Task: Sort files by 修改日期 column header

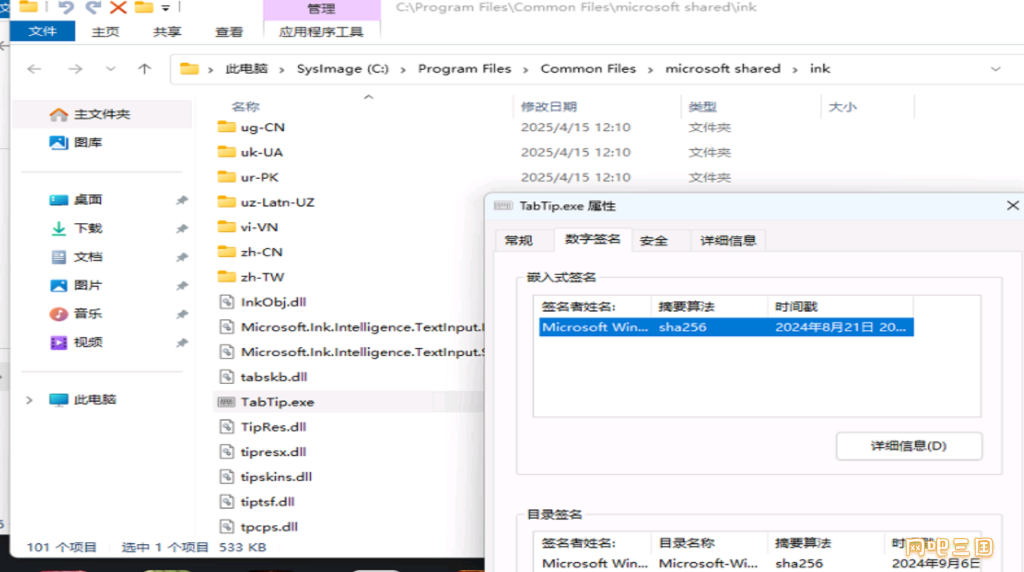Action: (548, 107)
